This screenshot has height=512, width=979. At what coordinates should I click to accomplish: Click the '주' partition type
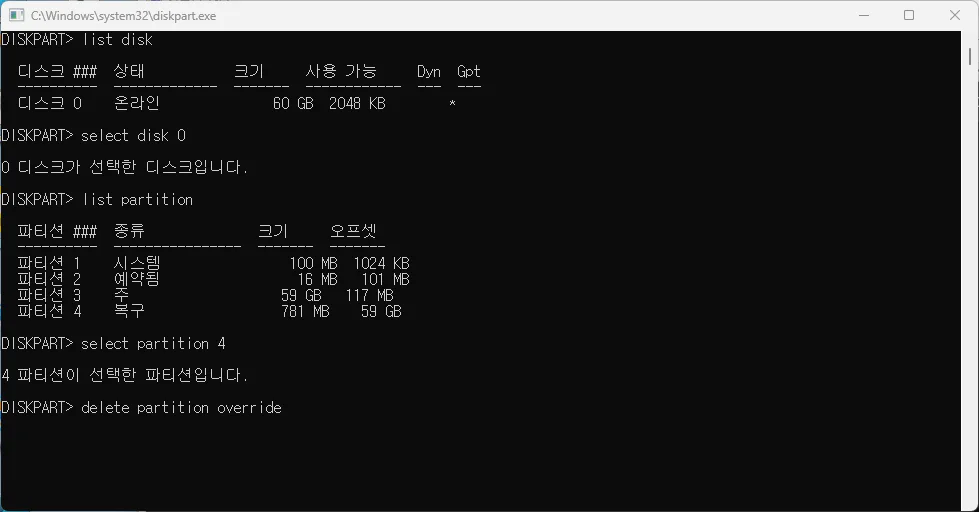pos(121,295)
